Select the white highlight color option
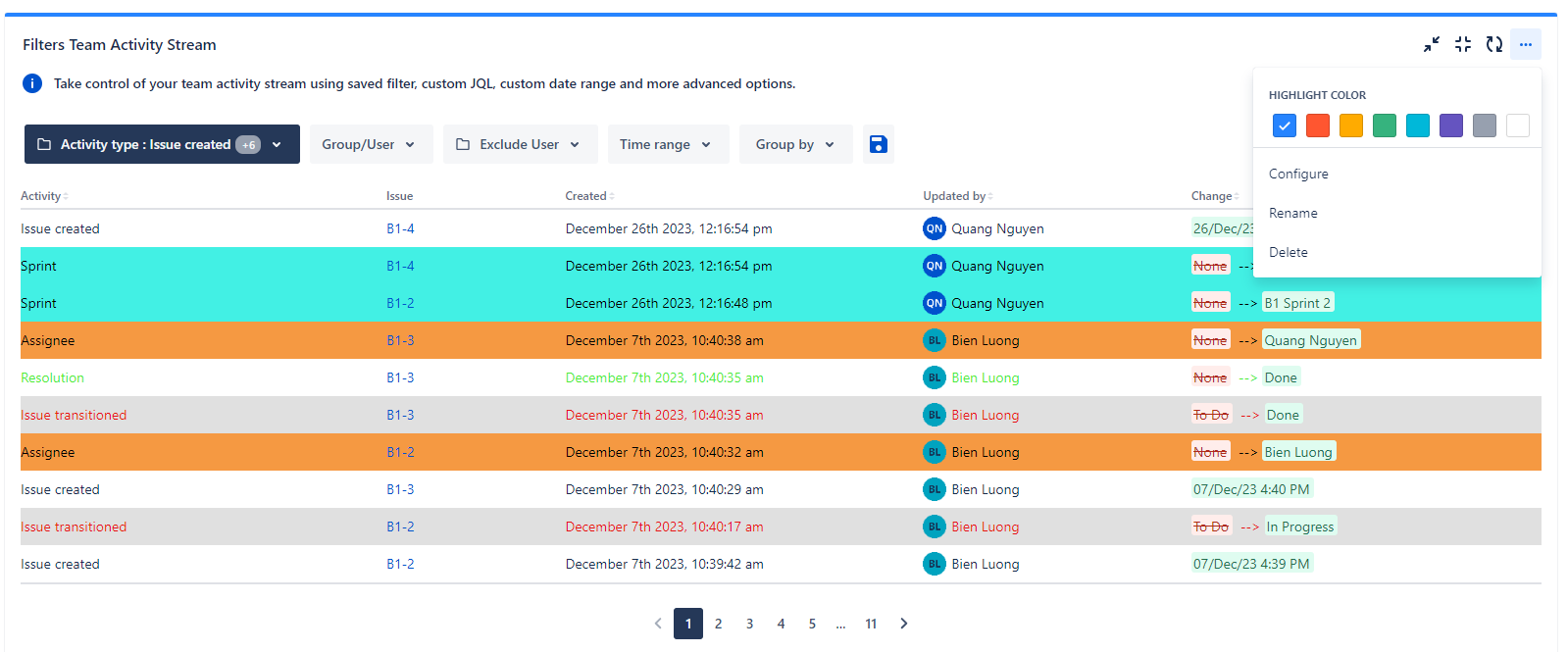The image size is (1568, 652). tap(1518, 125)
